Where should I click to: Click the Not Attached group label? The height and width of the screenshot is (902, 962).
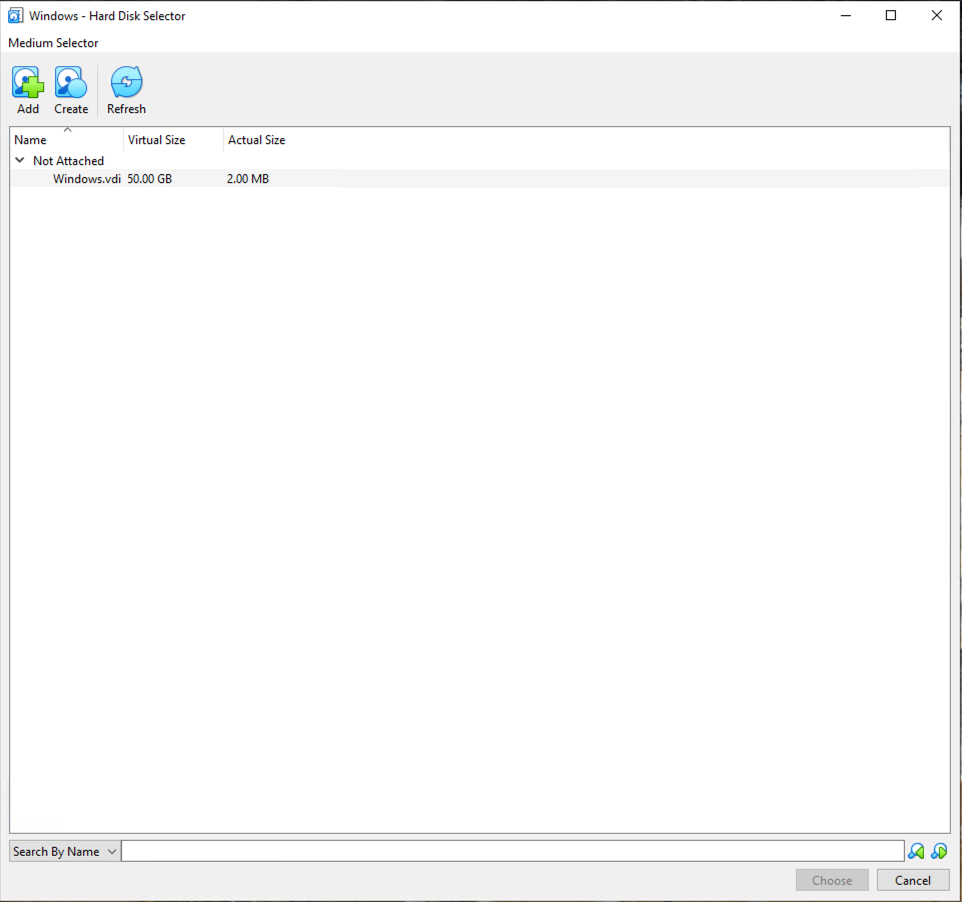(x=69, y=161)
